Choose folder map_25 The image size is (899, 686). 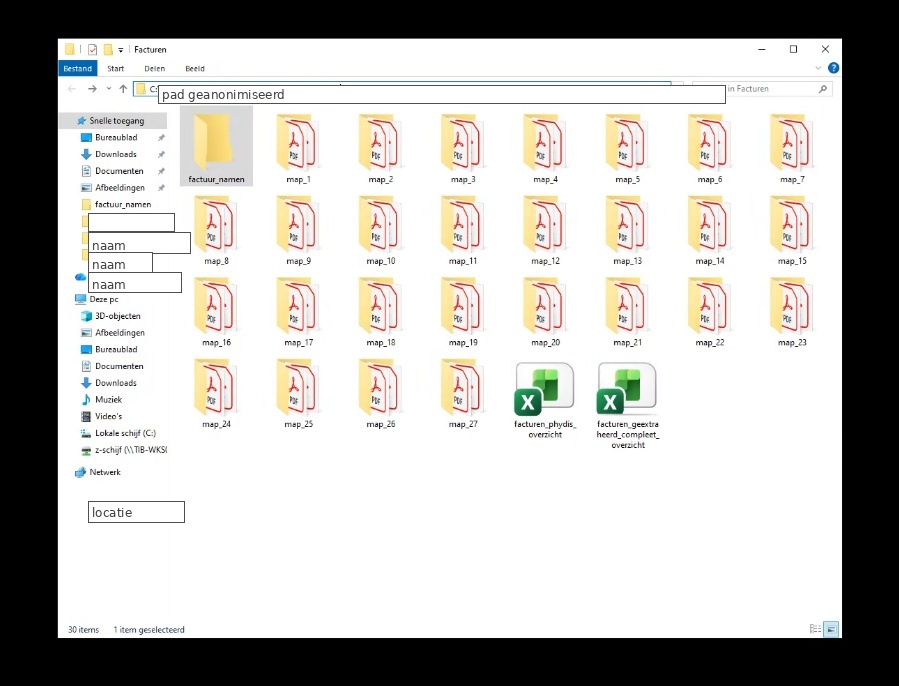[x=298, y=393]
